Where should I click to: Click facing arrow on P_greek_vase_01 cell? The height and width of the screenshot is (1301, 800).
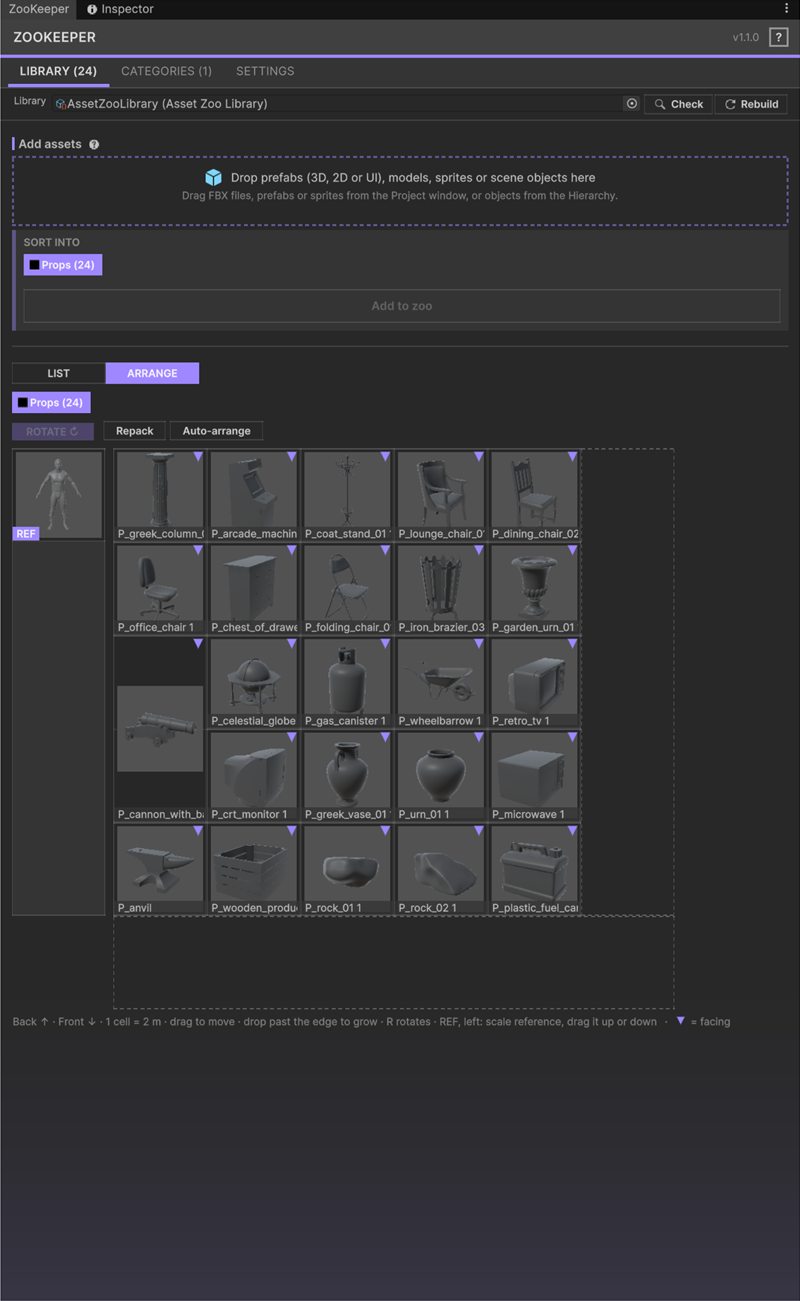tap(385, 737)
